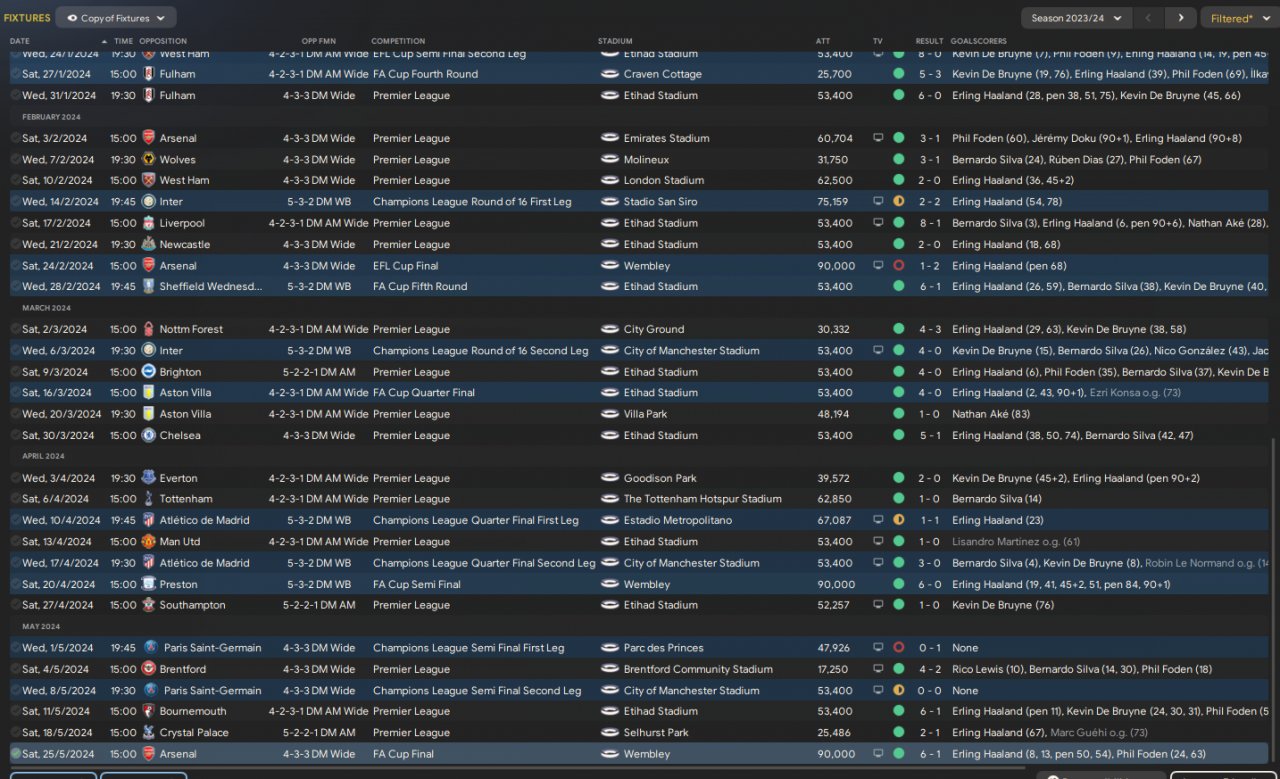This screenshot has width=1280, height=779.
Task: Click the Crystal Palace club badge
Action: (x=148, y=732)
